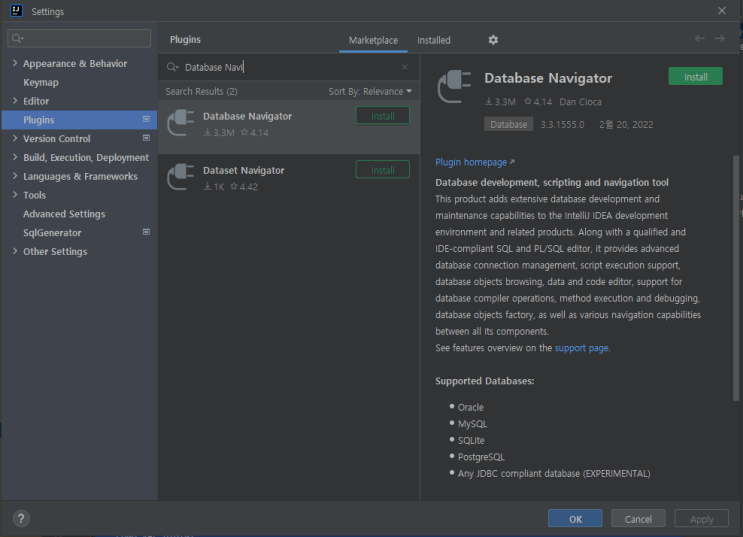Switch to the Marketplace tab
Viewport: 743px width, 537px height.
(373, 40)
